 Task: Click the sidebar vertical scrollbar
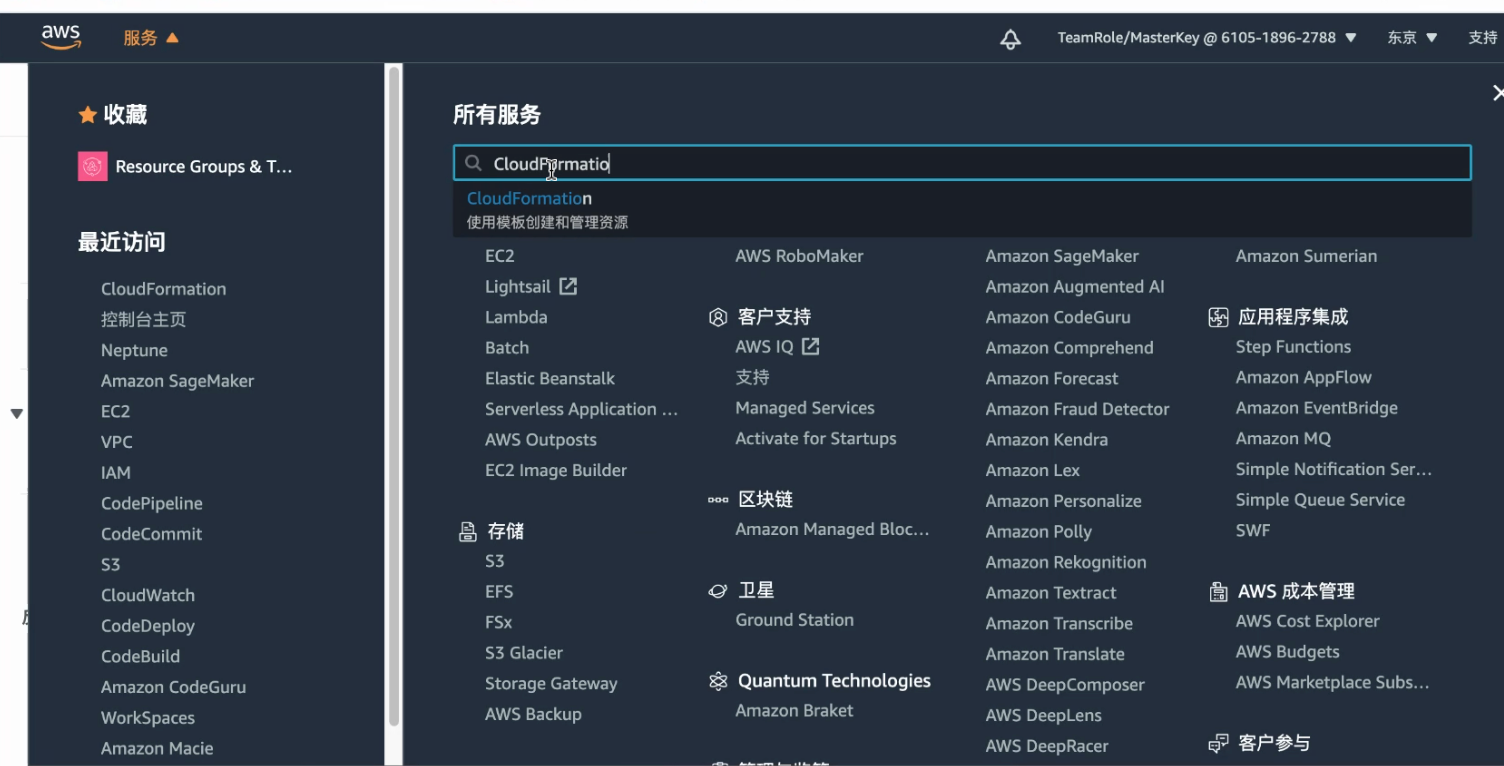[x=394, y=396]
